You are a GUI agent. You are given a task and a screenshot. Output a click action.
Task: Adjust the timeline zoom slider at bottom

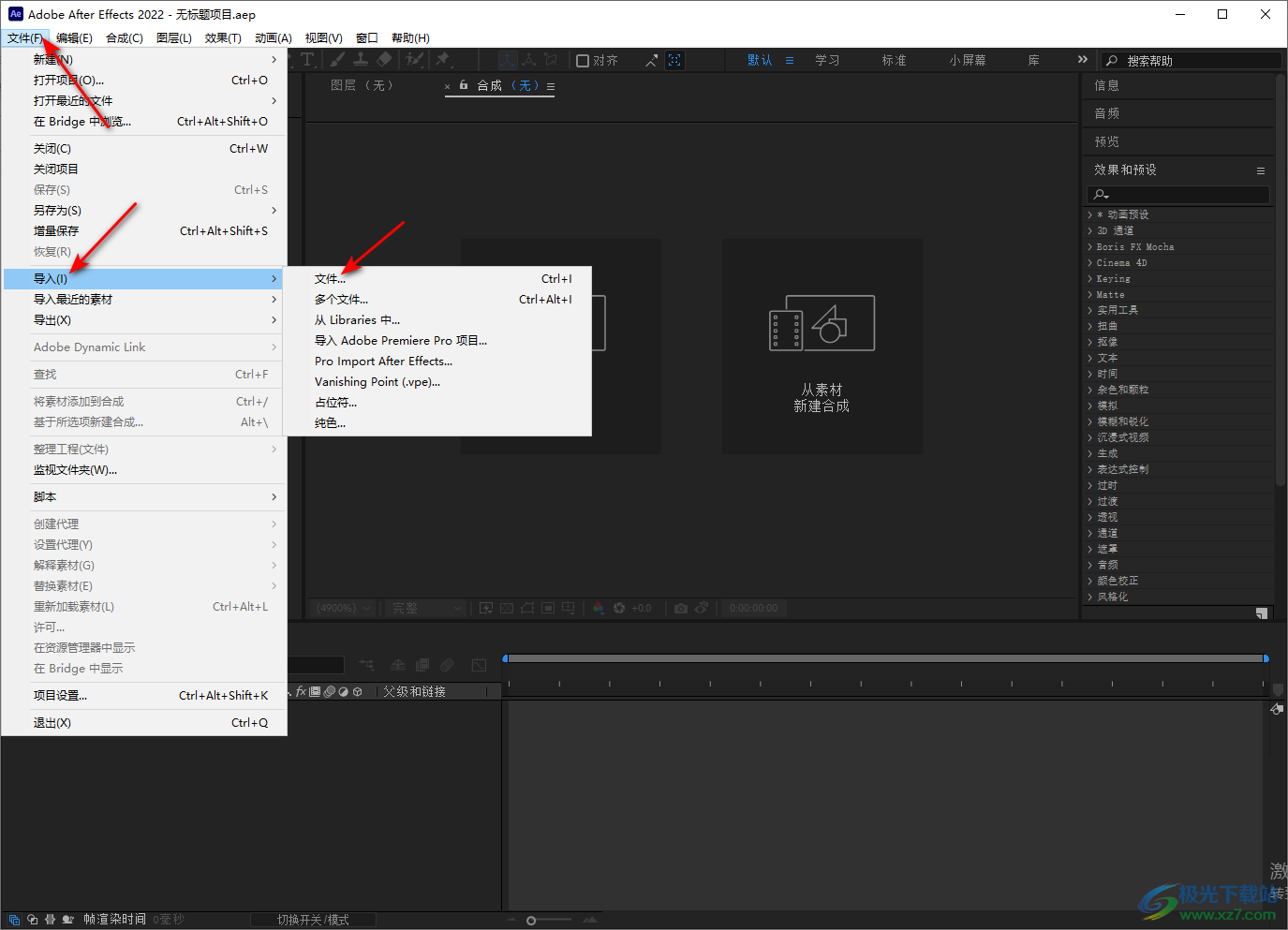coord(531,921)
